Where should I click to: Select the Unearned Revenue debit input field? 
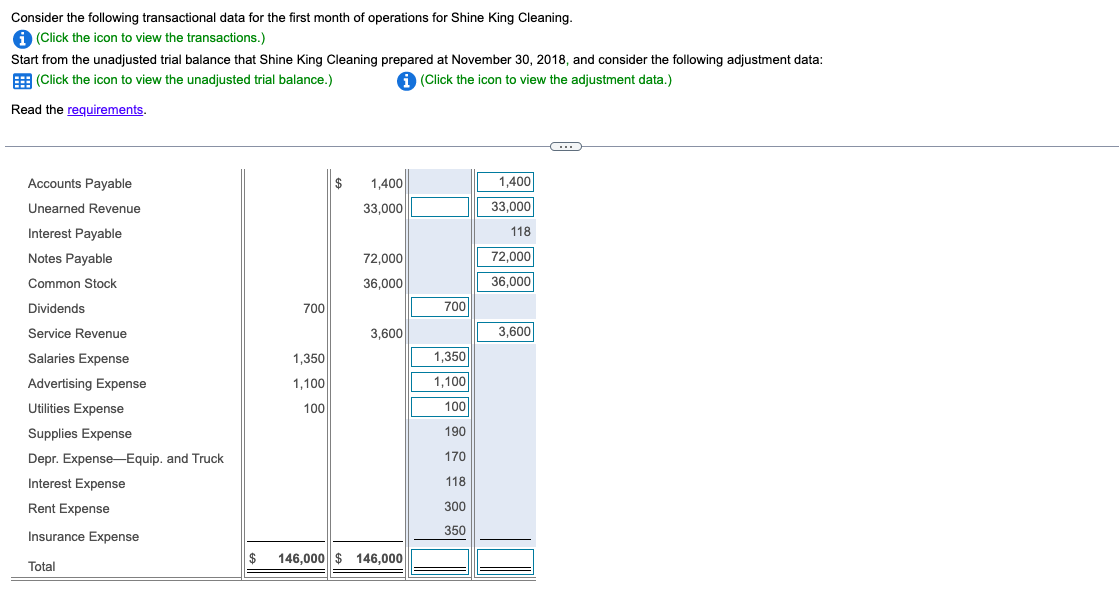(440, 206)
